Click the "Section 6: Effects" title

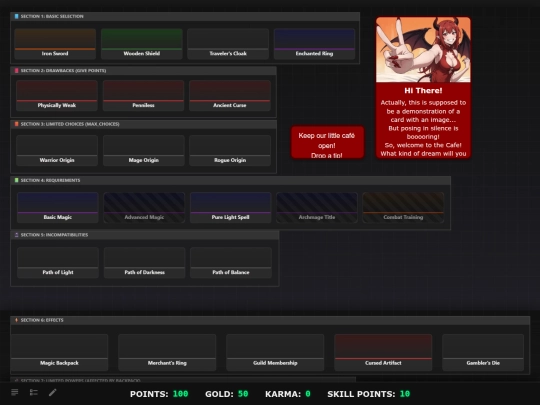coord(42,320)
